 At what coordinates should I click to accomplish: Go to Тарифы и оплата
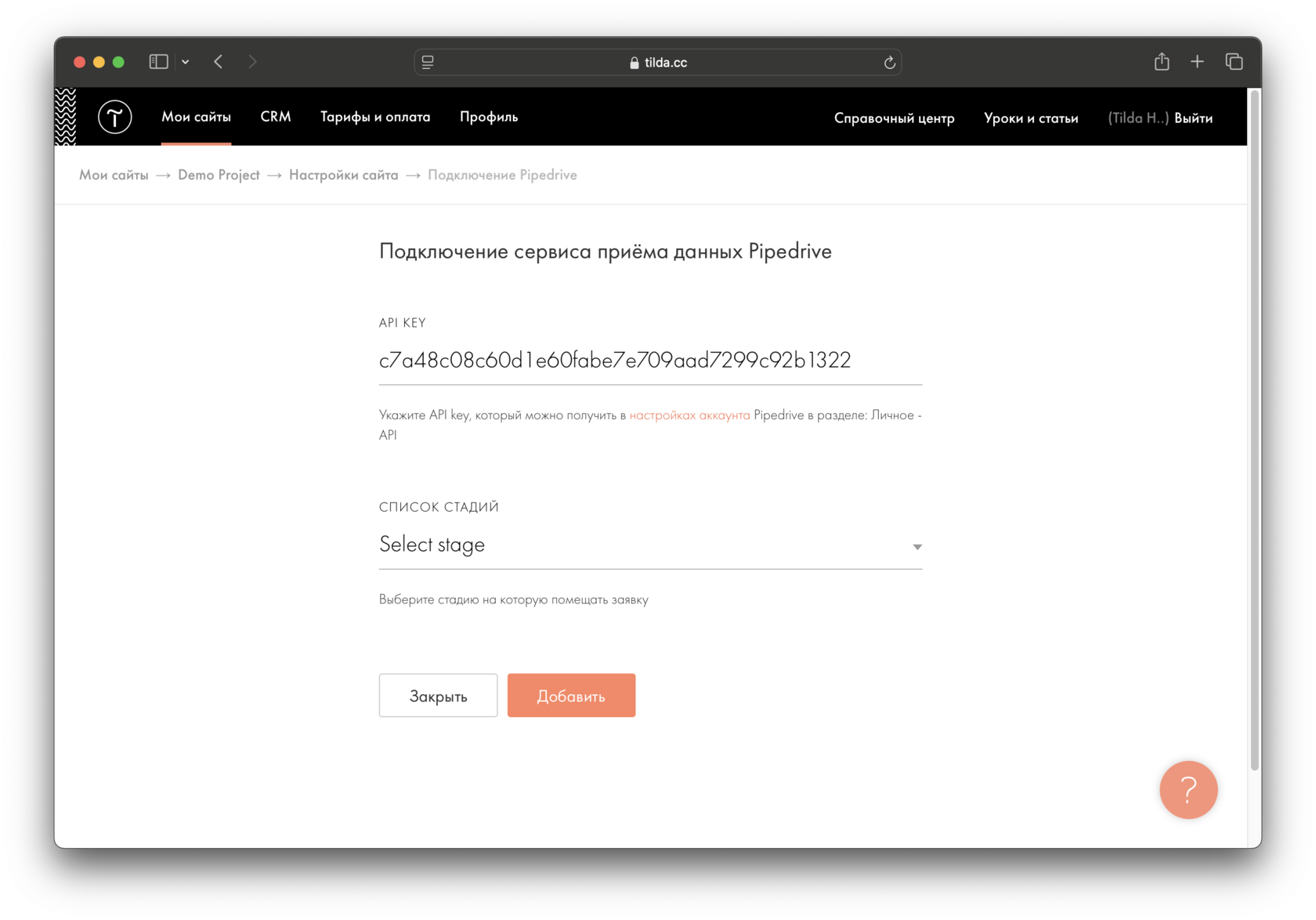[375, 117]
